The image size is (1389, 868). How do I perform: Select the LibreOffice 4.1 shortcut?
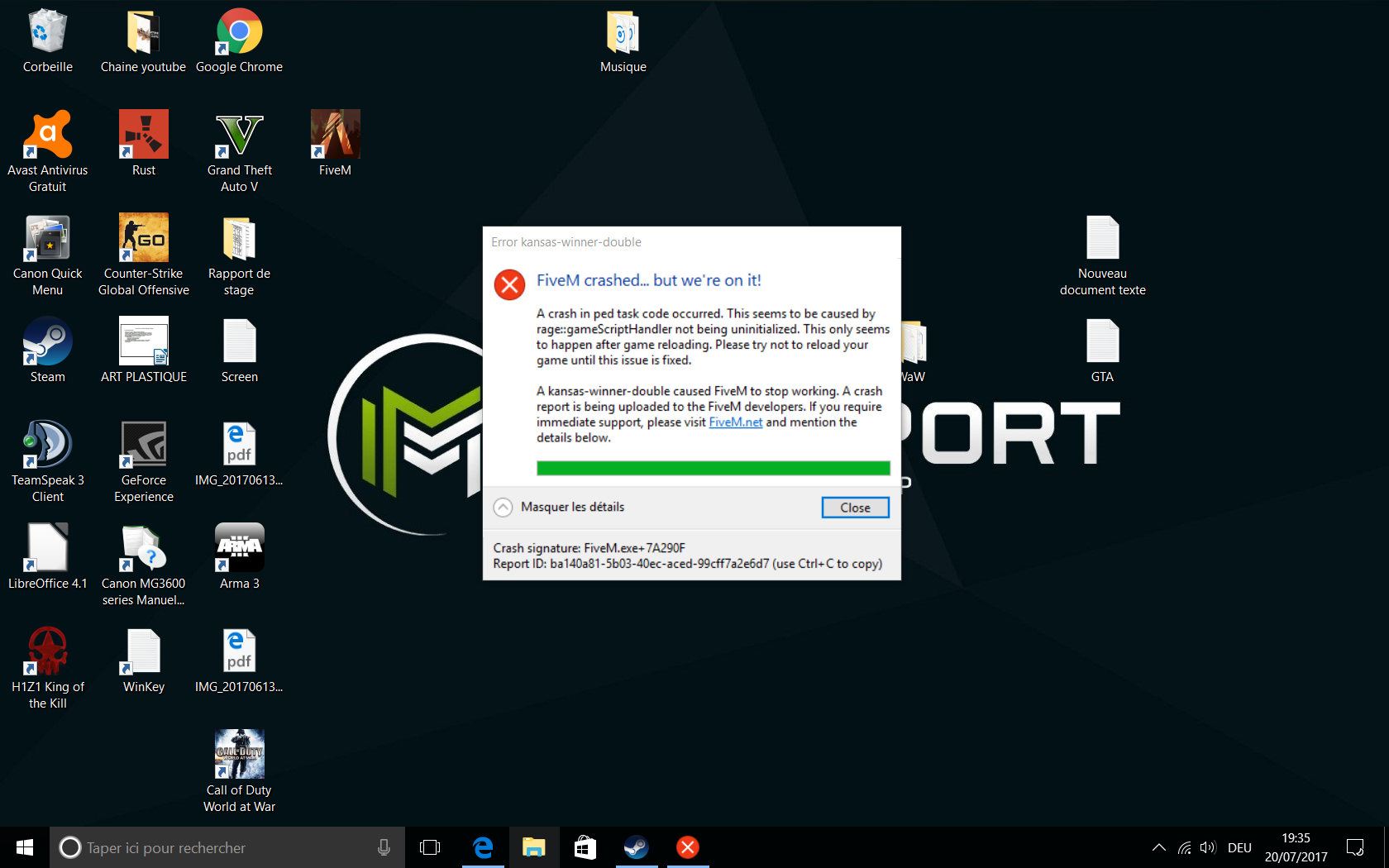point(47,557)
